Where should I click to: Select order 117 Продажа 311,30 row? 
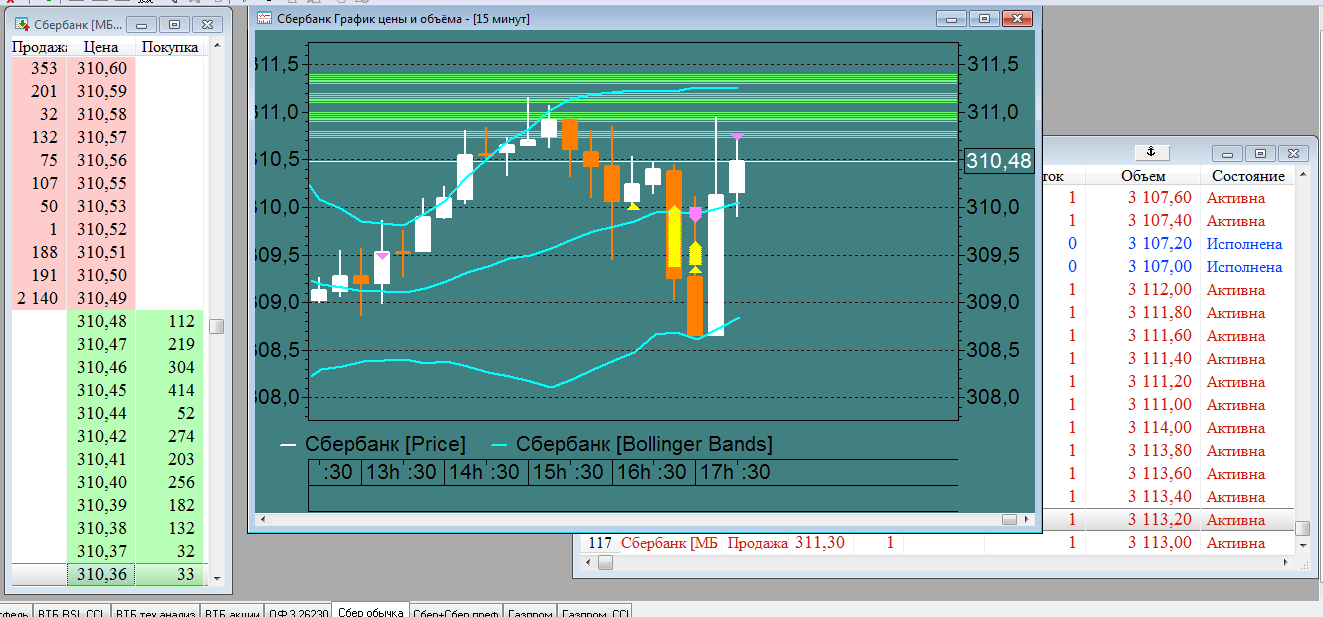937,543
